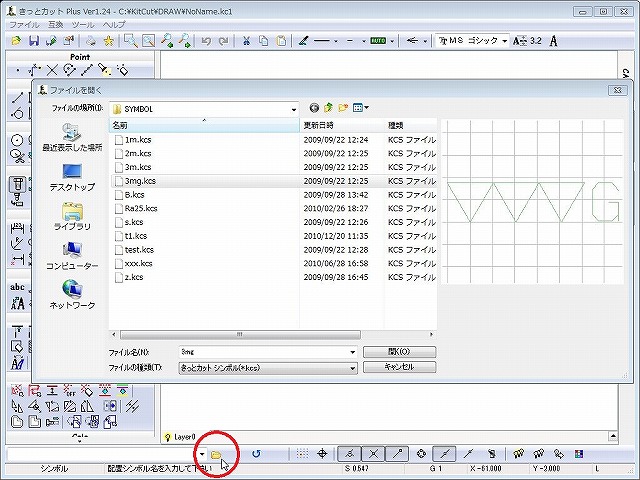Toggle the tangent circle snap button in bottom bar

(349, 454)
